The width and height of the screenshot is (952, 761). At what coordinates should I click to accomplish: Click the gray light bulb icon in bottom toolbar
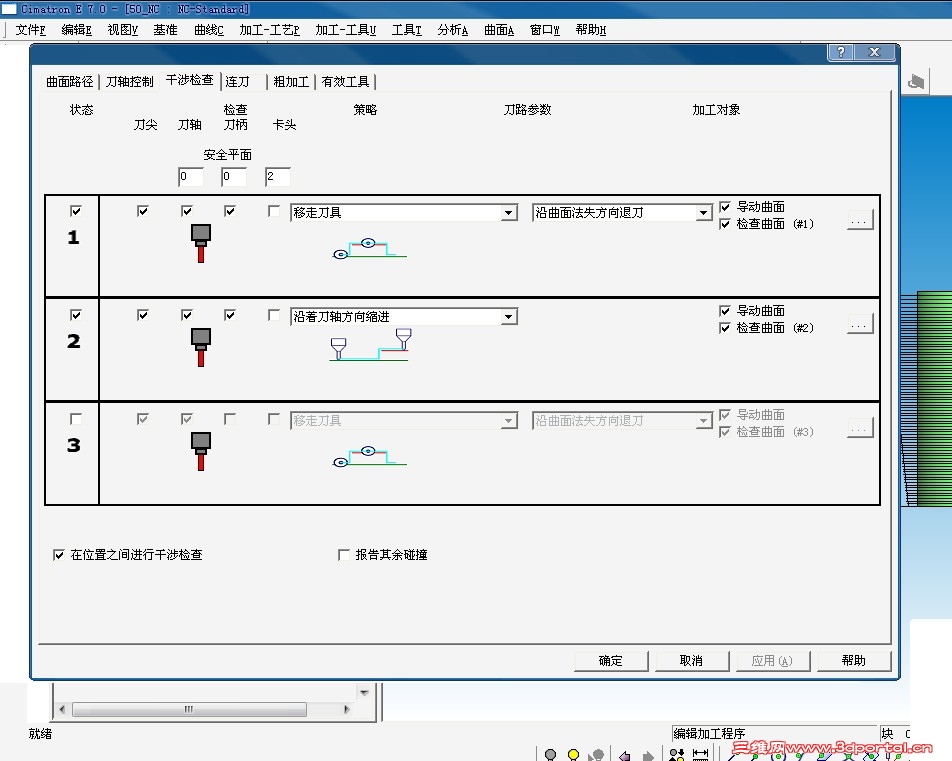pos(551,754)
